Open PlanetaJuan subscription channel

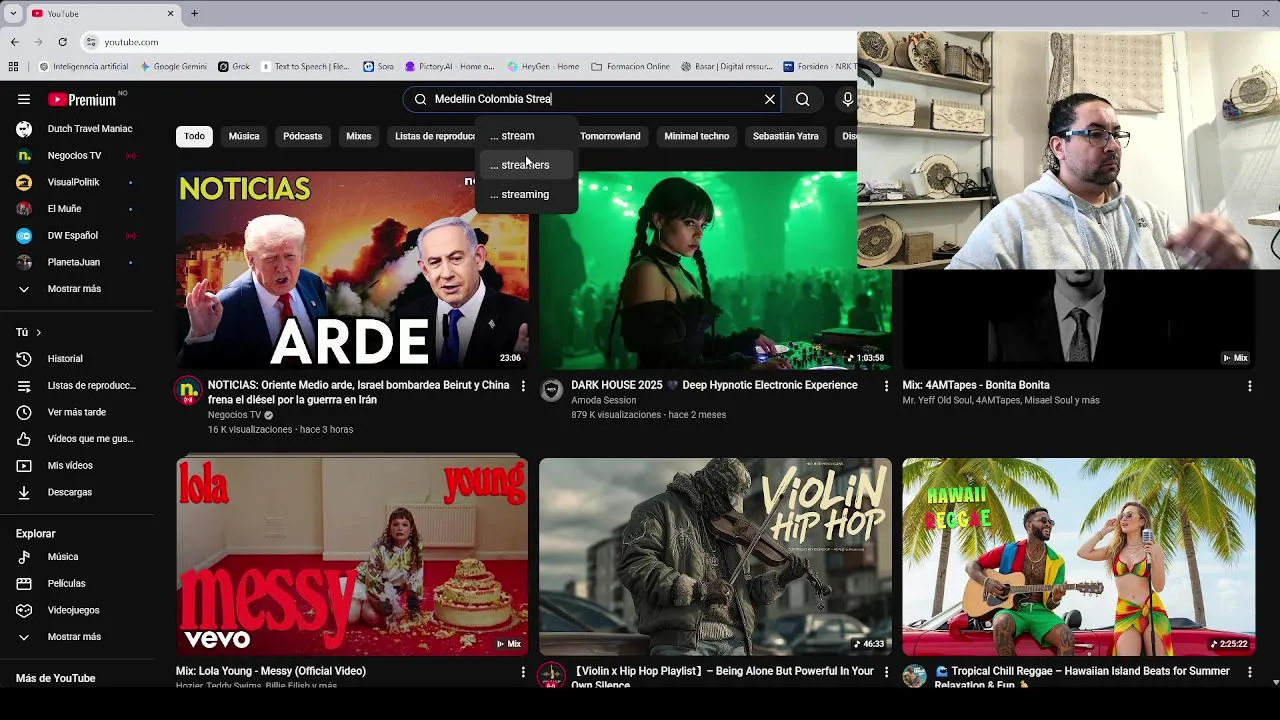click(76, 262)
